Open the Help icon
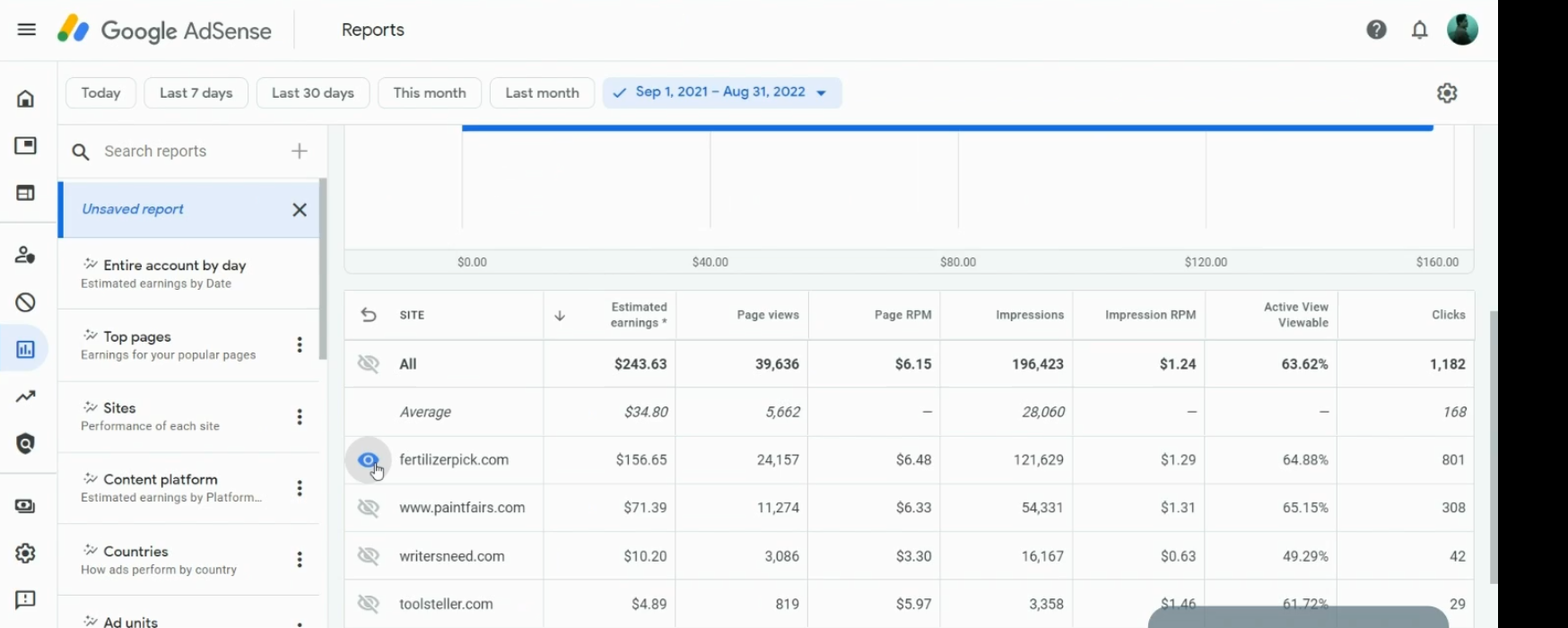 pyautogui.click(x=1376, y=30)
